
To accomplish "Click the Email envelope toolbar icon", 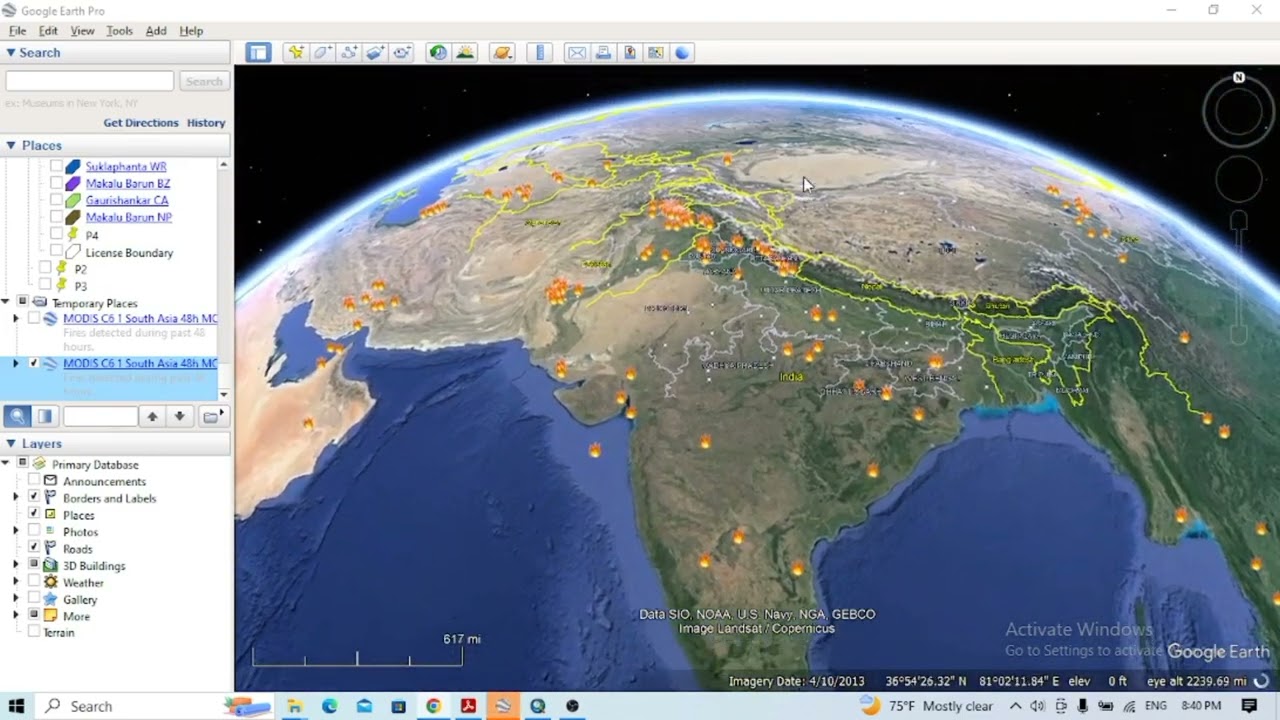I will click(x=577, y=53).
